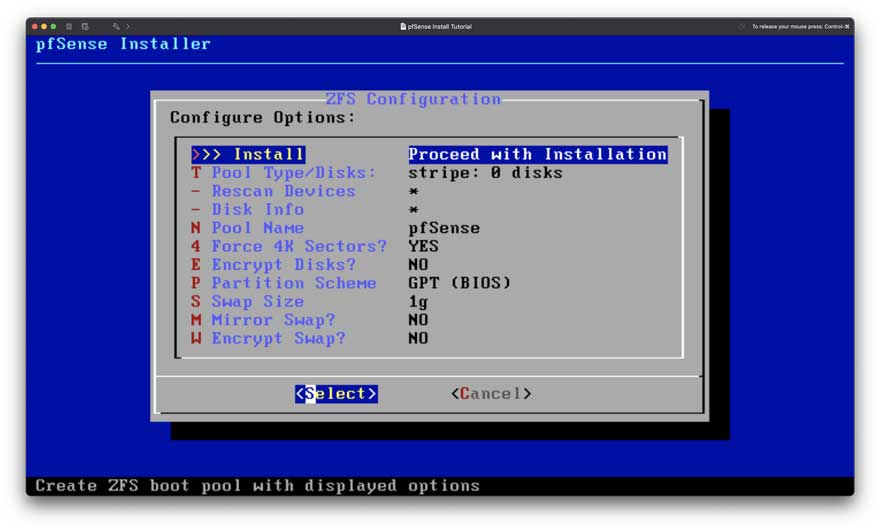Activate the Select button
The height and width of the screenshot is (530, 880).
[x=336, y=394]
